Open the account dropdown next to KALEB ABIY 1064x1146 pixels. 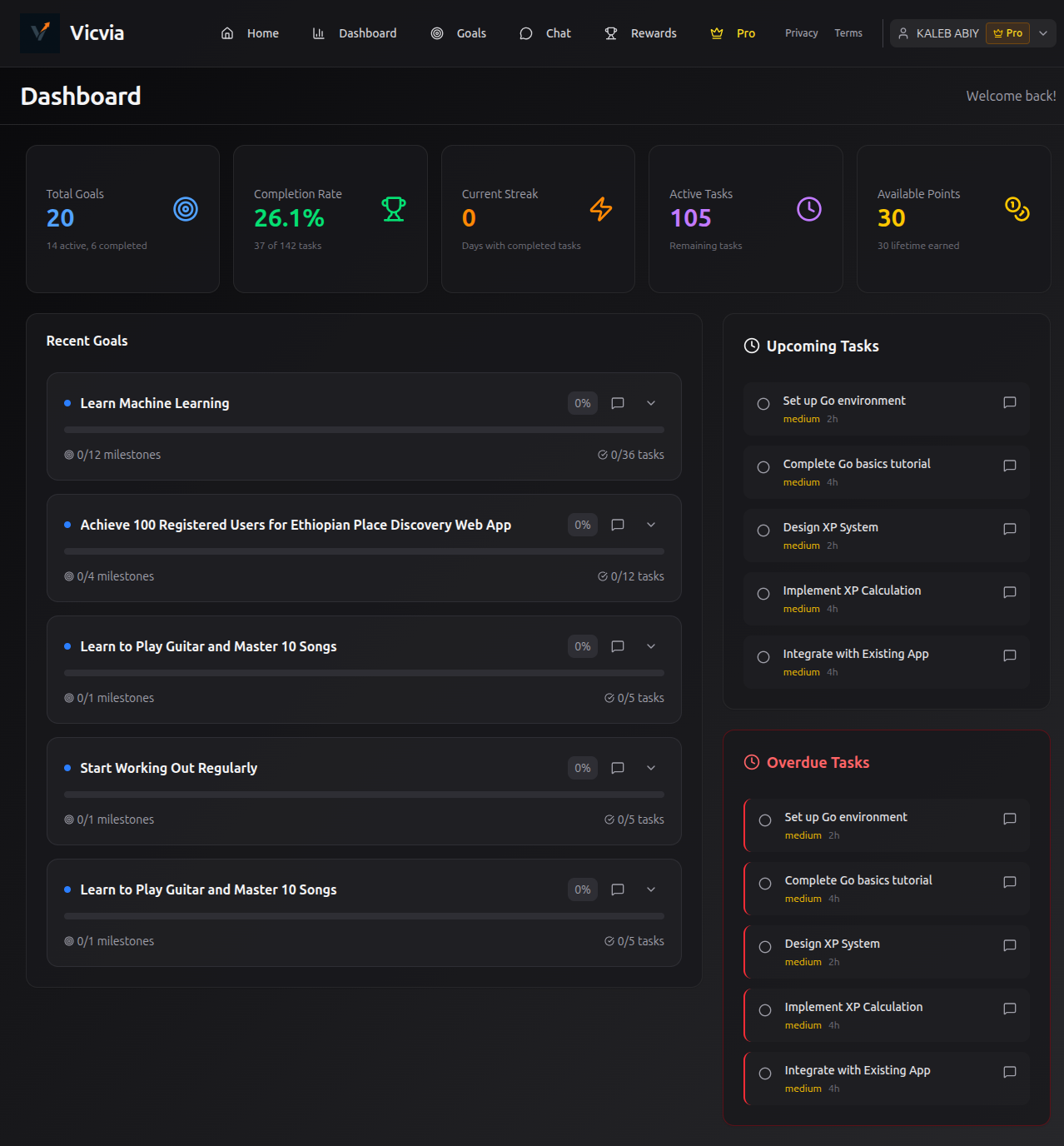click(1043, 33)
